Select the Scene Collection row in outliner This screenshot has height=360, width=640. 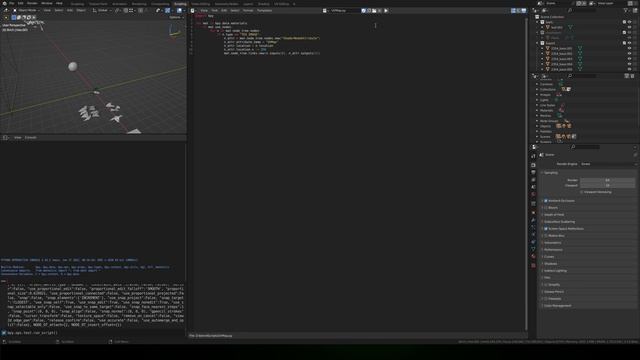(552, 17)
